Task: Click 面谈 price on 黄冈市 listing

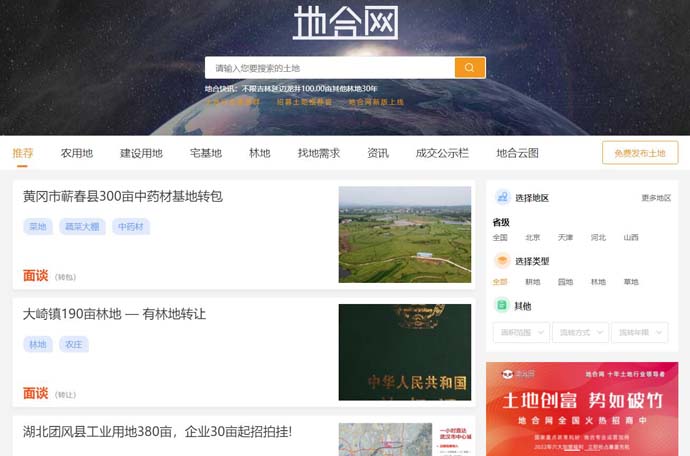Action: [36, 276]
